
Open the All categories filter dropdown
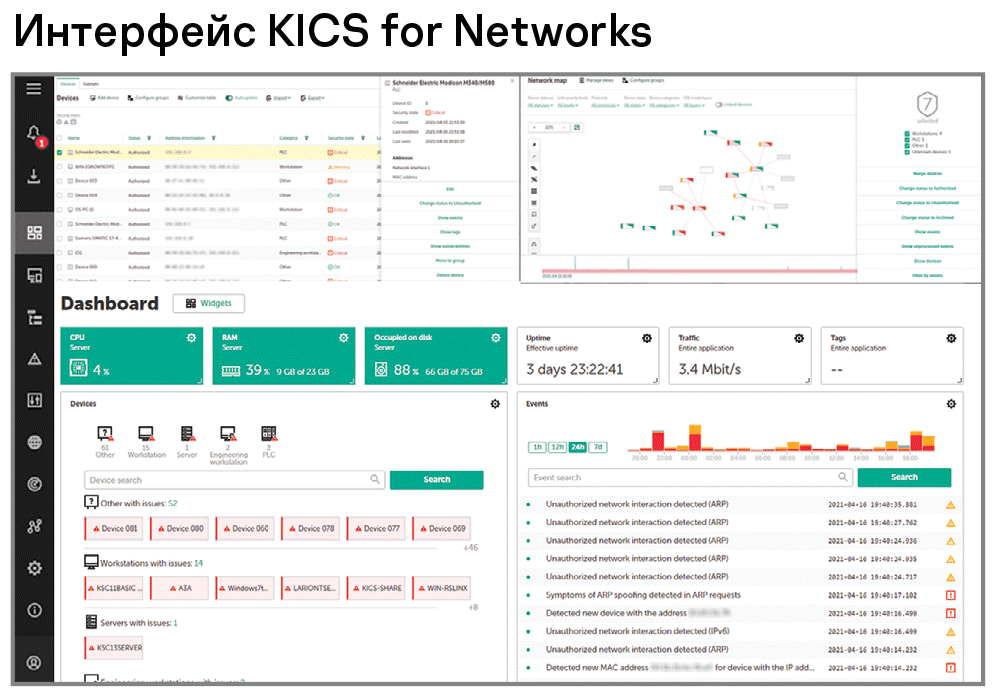(x=664, y=105)
